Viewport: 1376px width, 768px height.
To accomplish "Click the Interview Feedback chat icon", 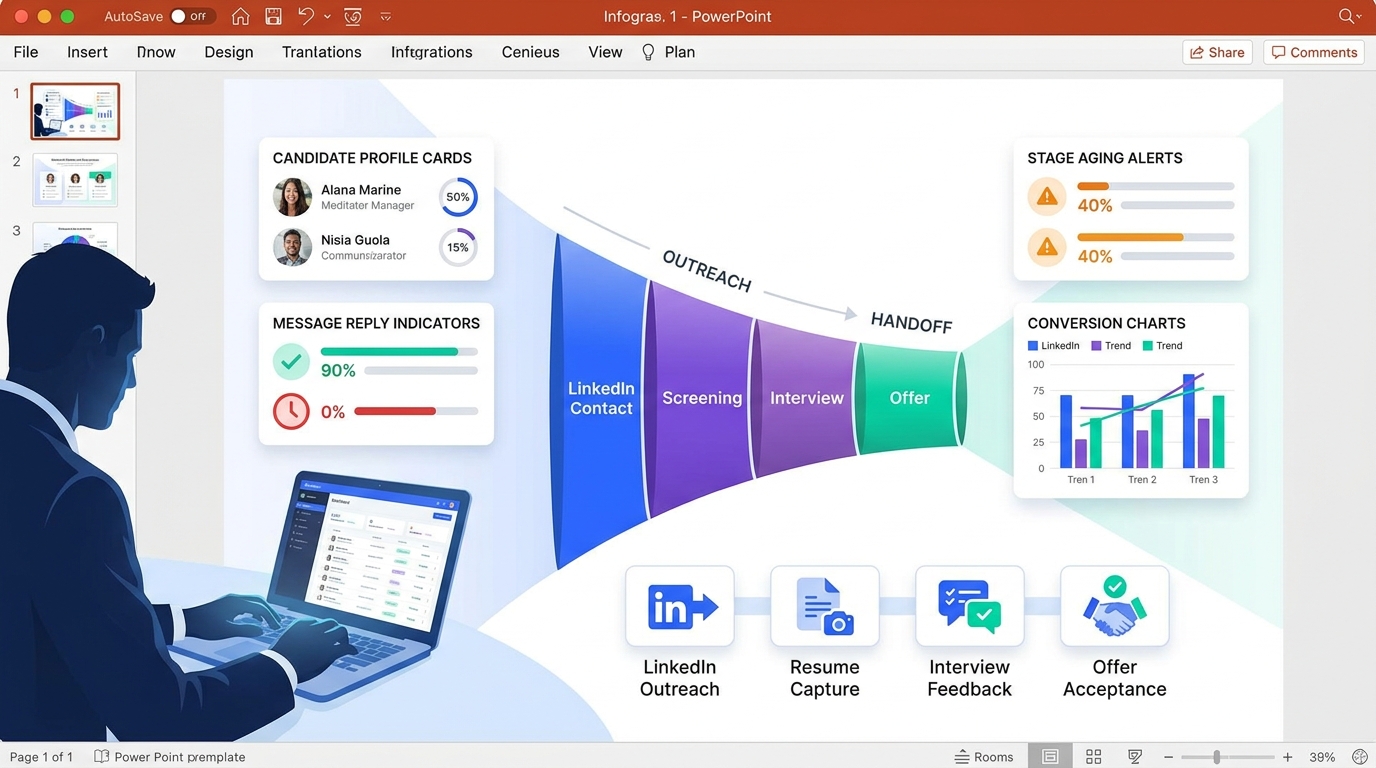I will tap(970, 606).
